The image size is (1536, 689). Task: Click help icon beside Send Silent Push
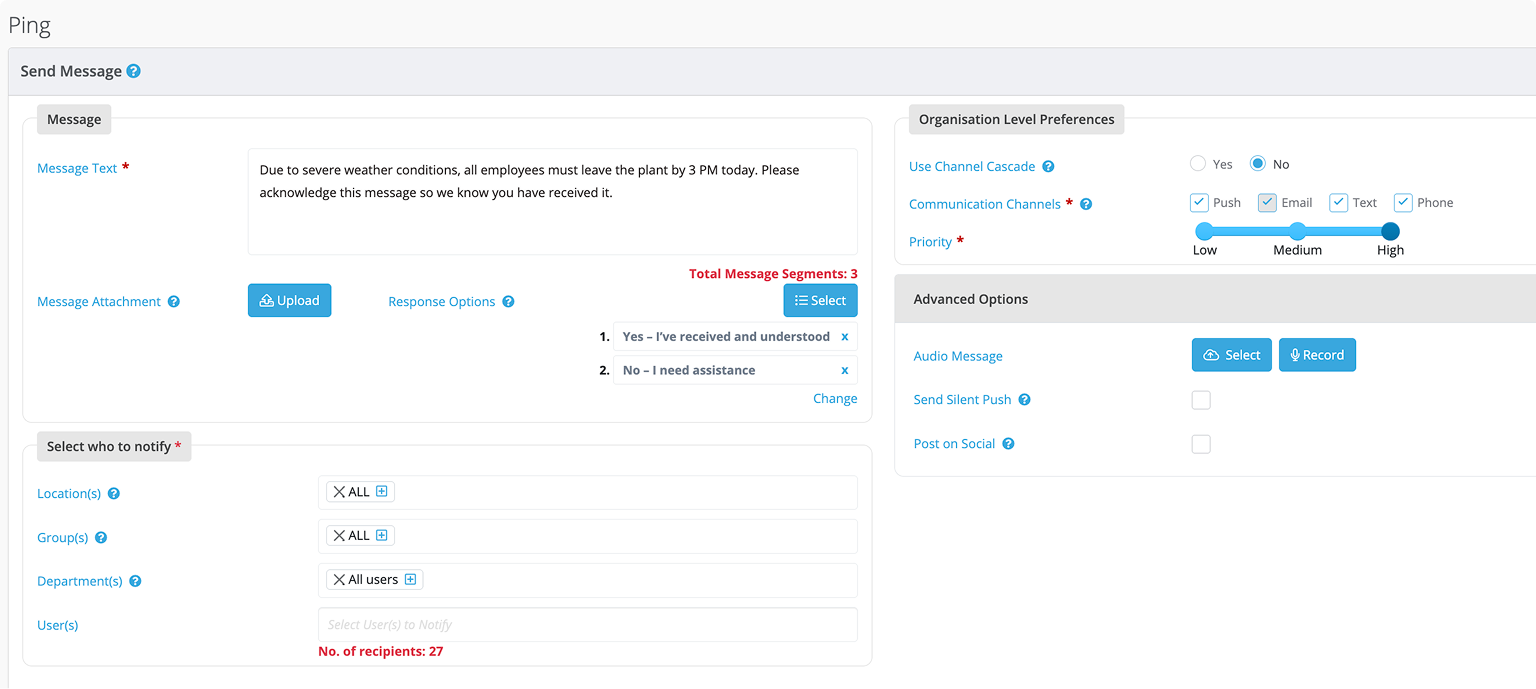click(1024, 399)
